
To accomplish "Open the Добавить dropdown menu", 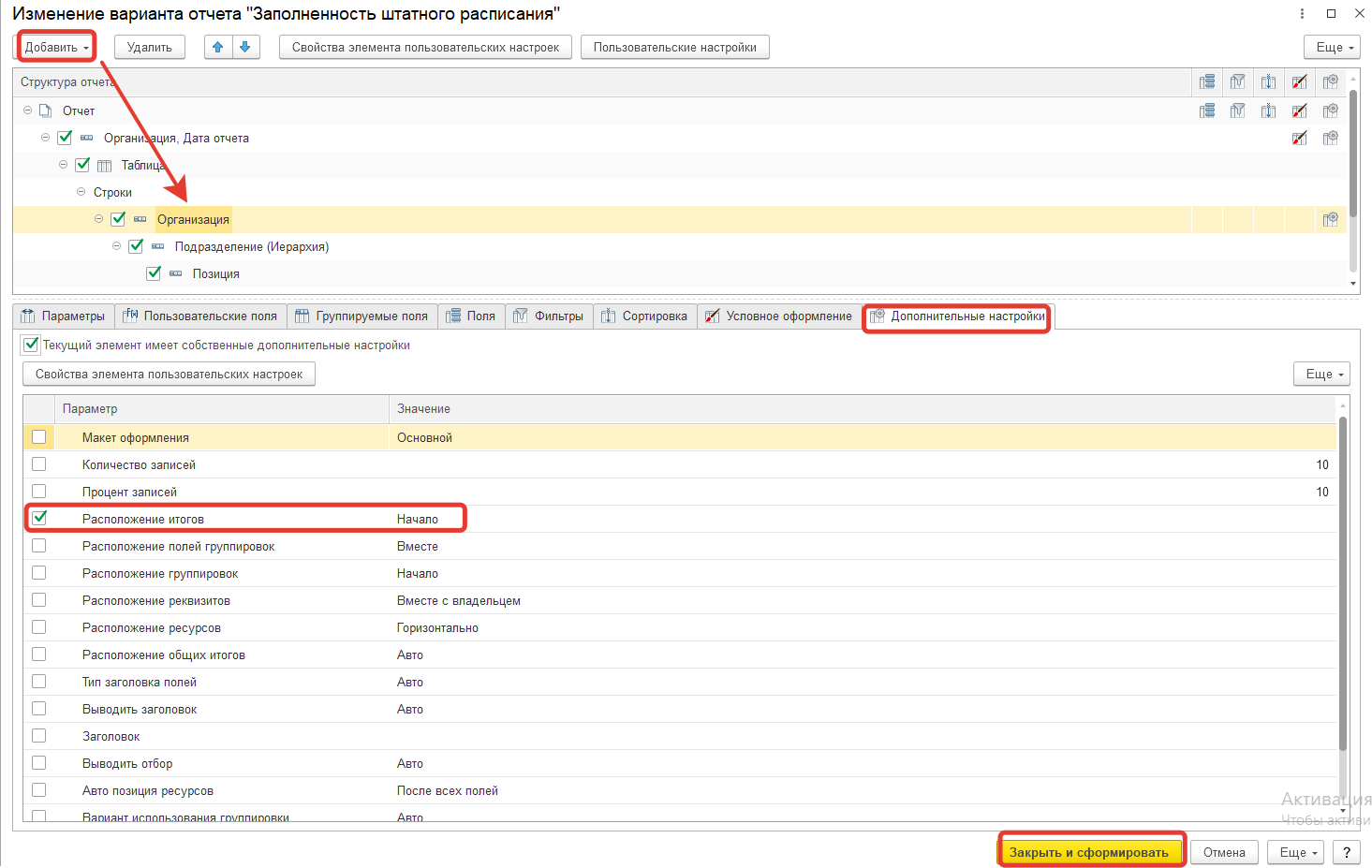I will point(57,47).
